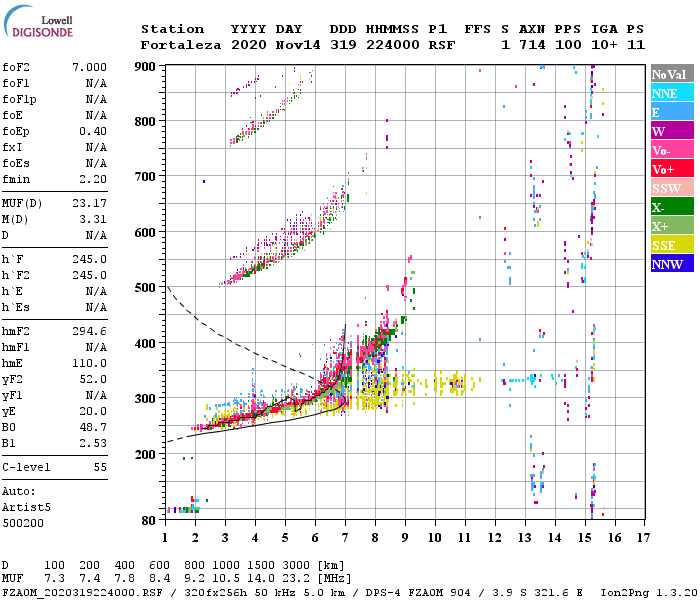Viewport: 700px width, 600px height.
Task: Click the Vo- pink legend swatch
Action: point(672,150)
